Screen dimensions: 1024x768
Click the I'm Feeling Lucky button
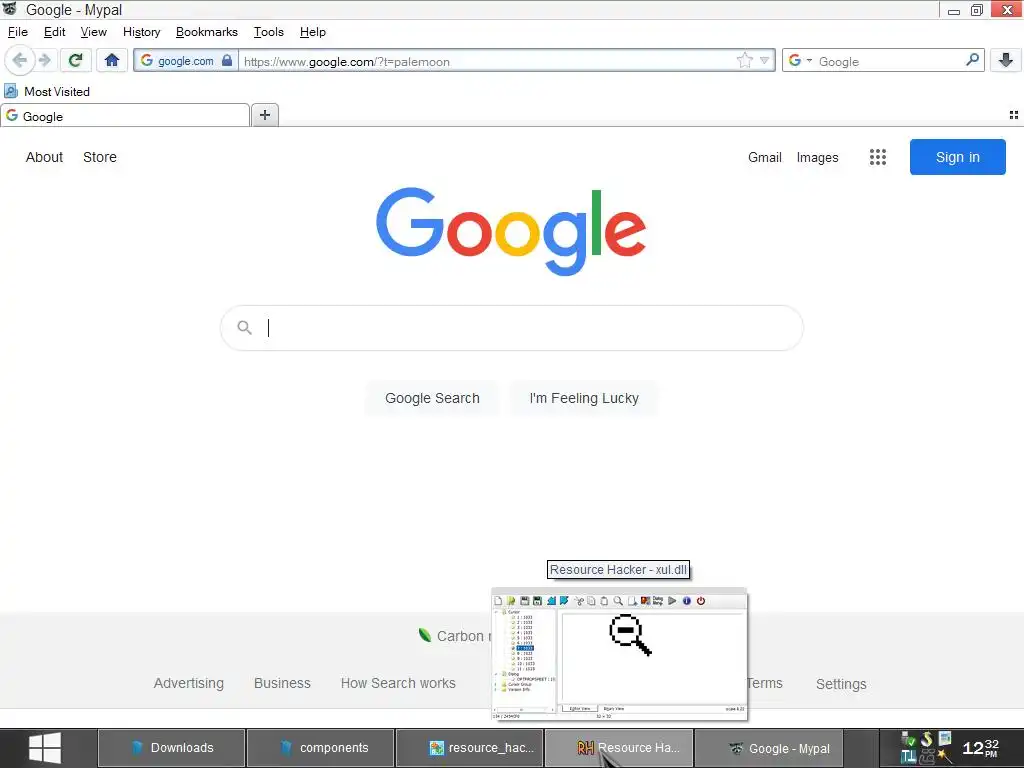pyautogui.click(x=584, y=398)
